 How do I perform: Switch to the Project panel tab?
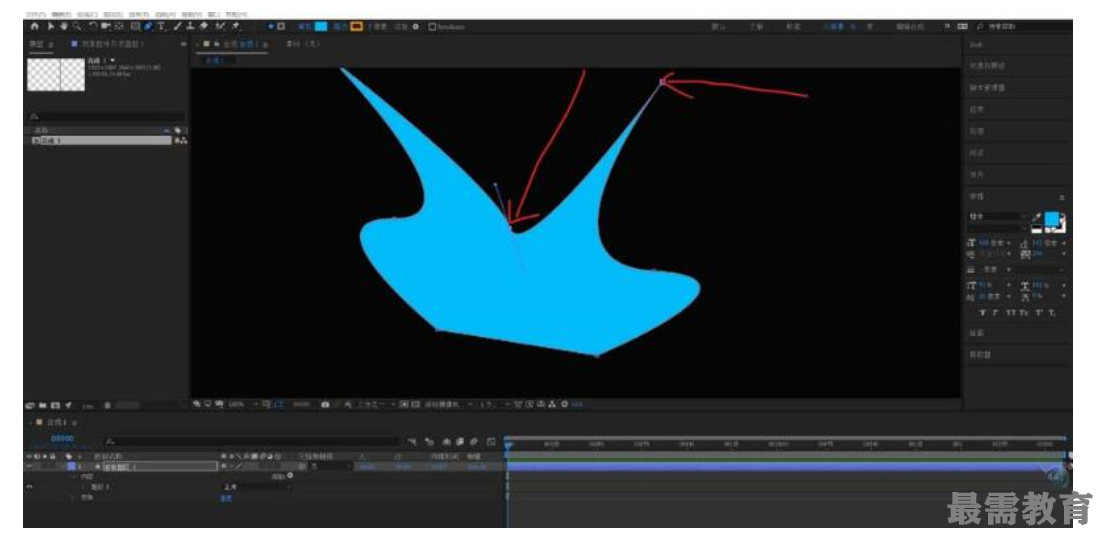36,43
